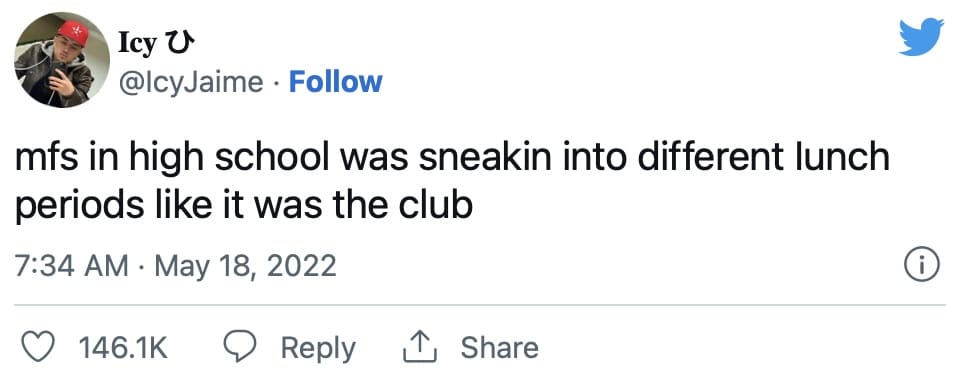Click the Follow link
This screenshot has height=380, width=966.
(x=336, y=82)
